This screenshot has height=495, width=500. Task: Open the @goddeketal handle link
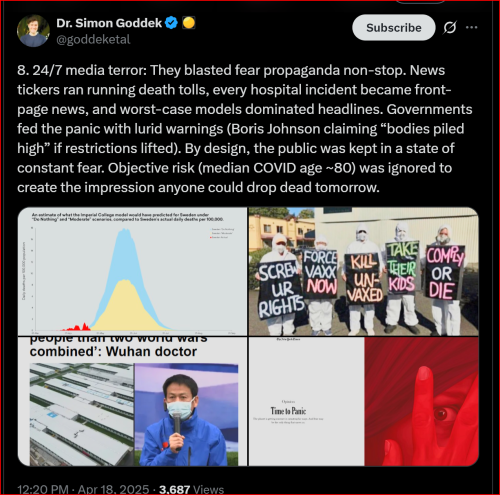(x=93, y=40)
